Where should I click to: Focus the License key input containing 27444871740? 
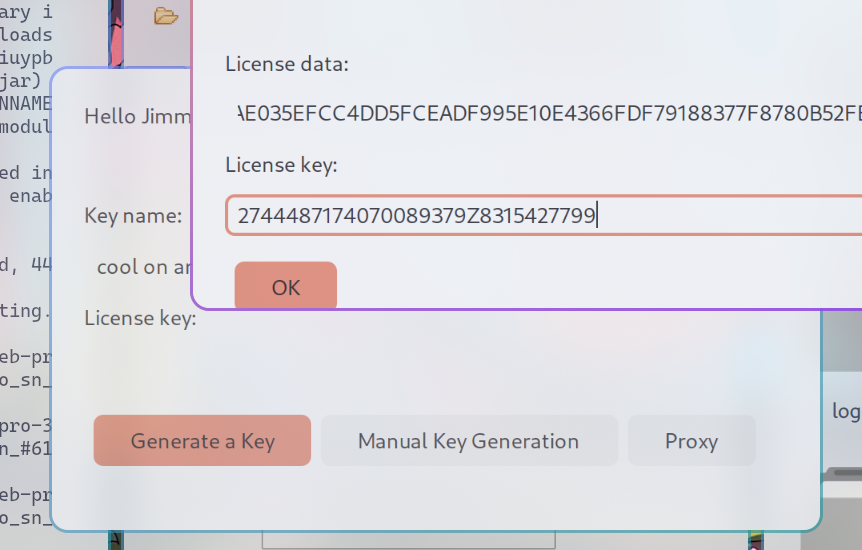(544, 215)
